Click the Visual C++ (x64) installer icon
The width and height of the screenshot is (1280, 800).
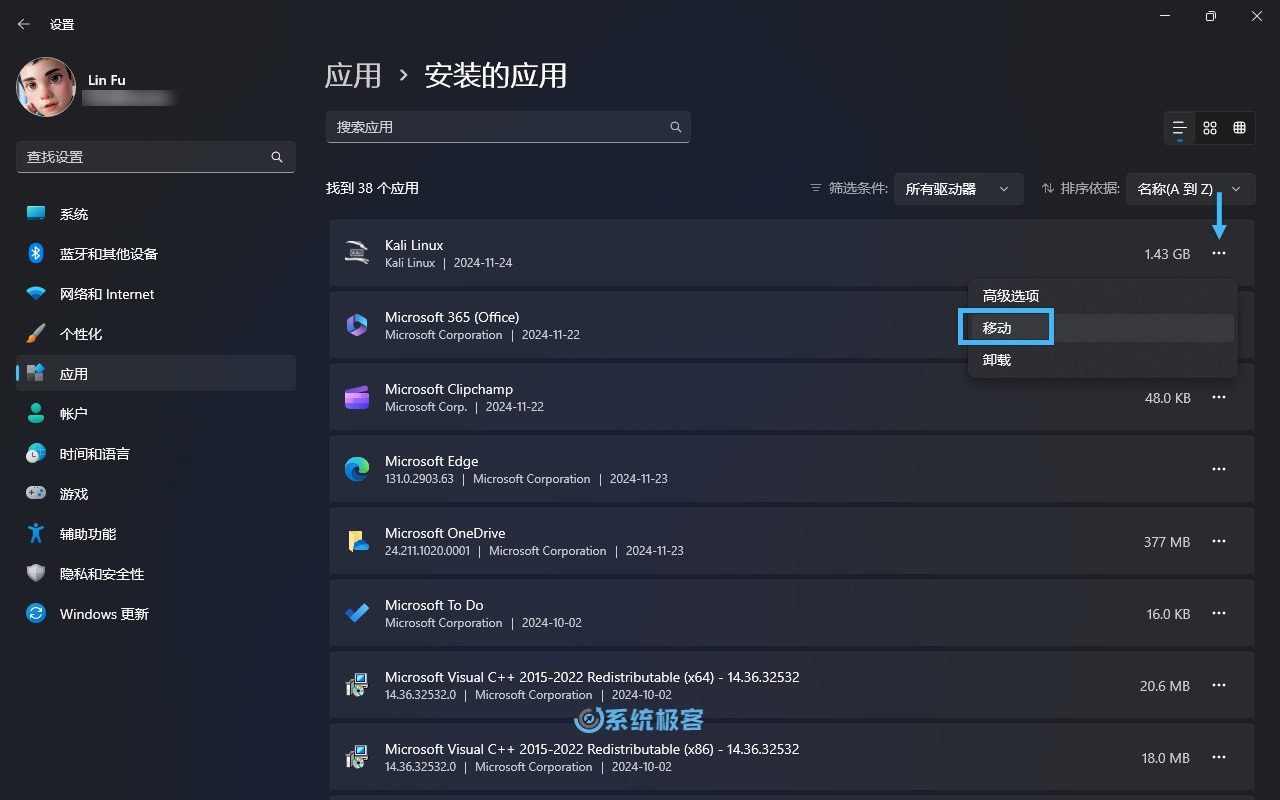[357, 685]
